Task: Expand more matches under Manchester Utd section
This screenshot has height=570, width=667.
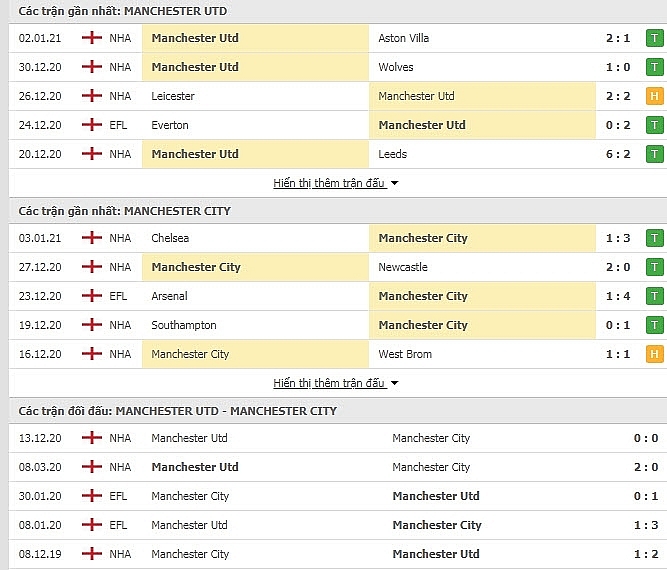Action: [x=329, y=184]
